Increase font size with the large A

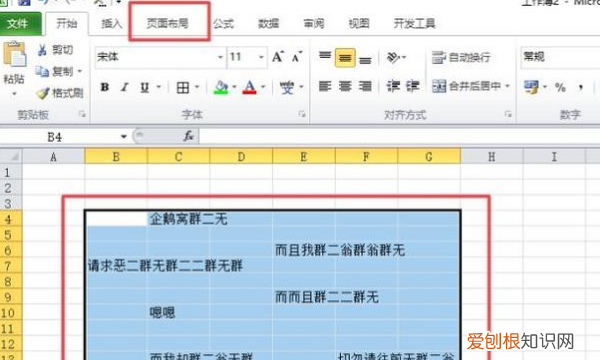pyautogui.click(x=278, y=57)
